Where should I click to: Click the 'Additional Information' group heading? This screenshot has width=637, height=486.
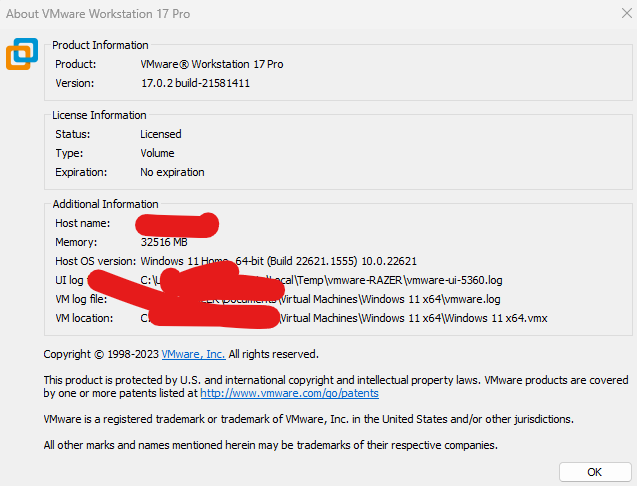(x=105, y=204)
